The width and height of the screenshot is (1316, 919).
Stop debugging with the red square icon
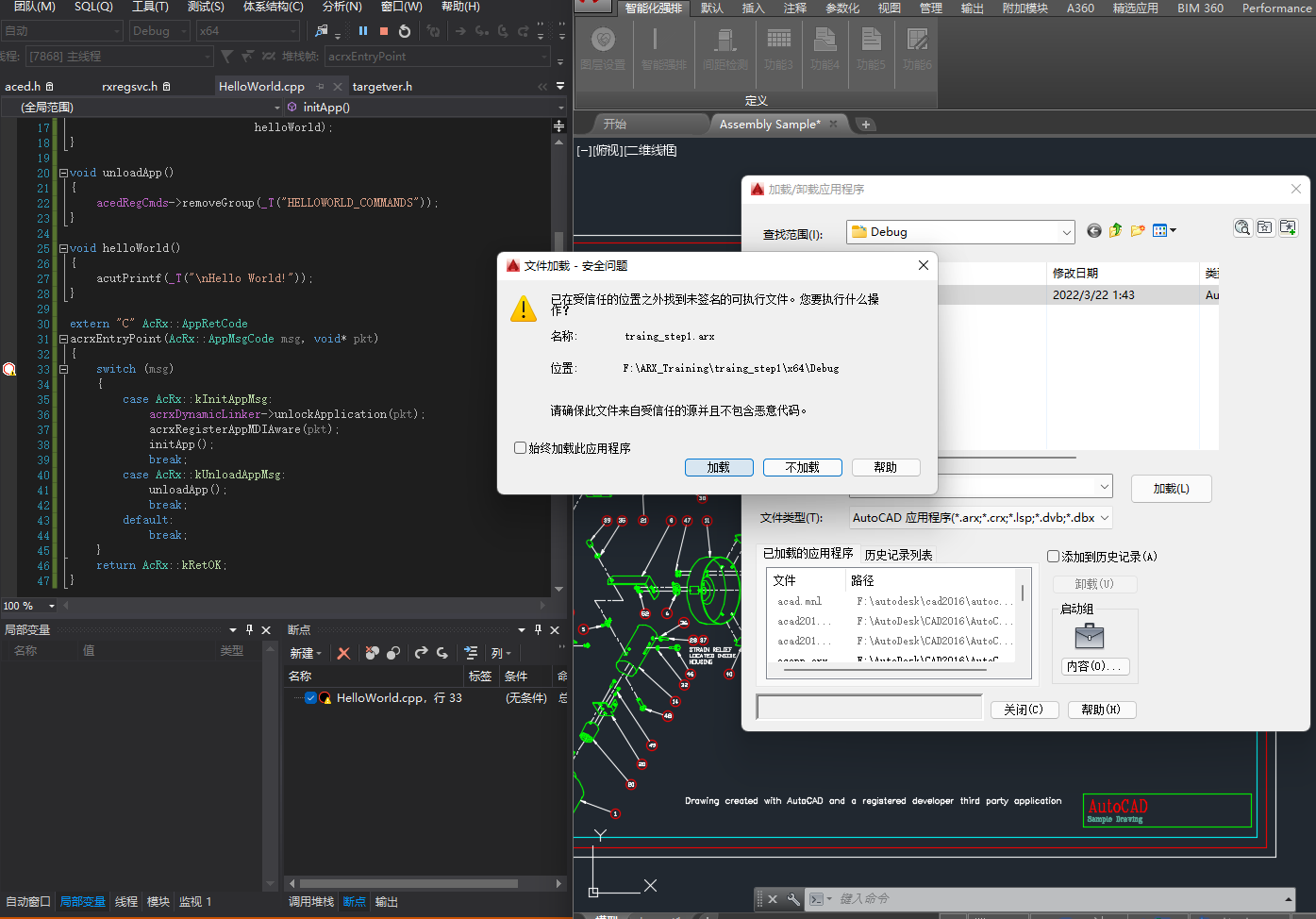[x=384, y=31]
